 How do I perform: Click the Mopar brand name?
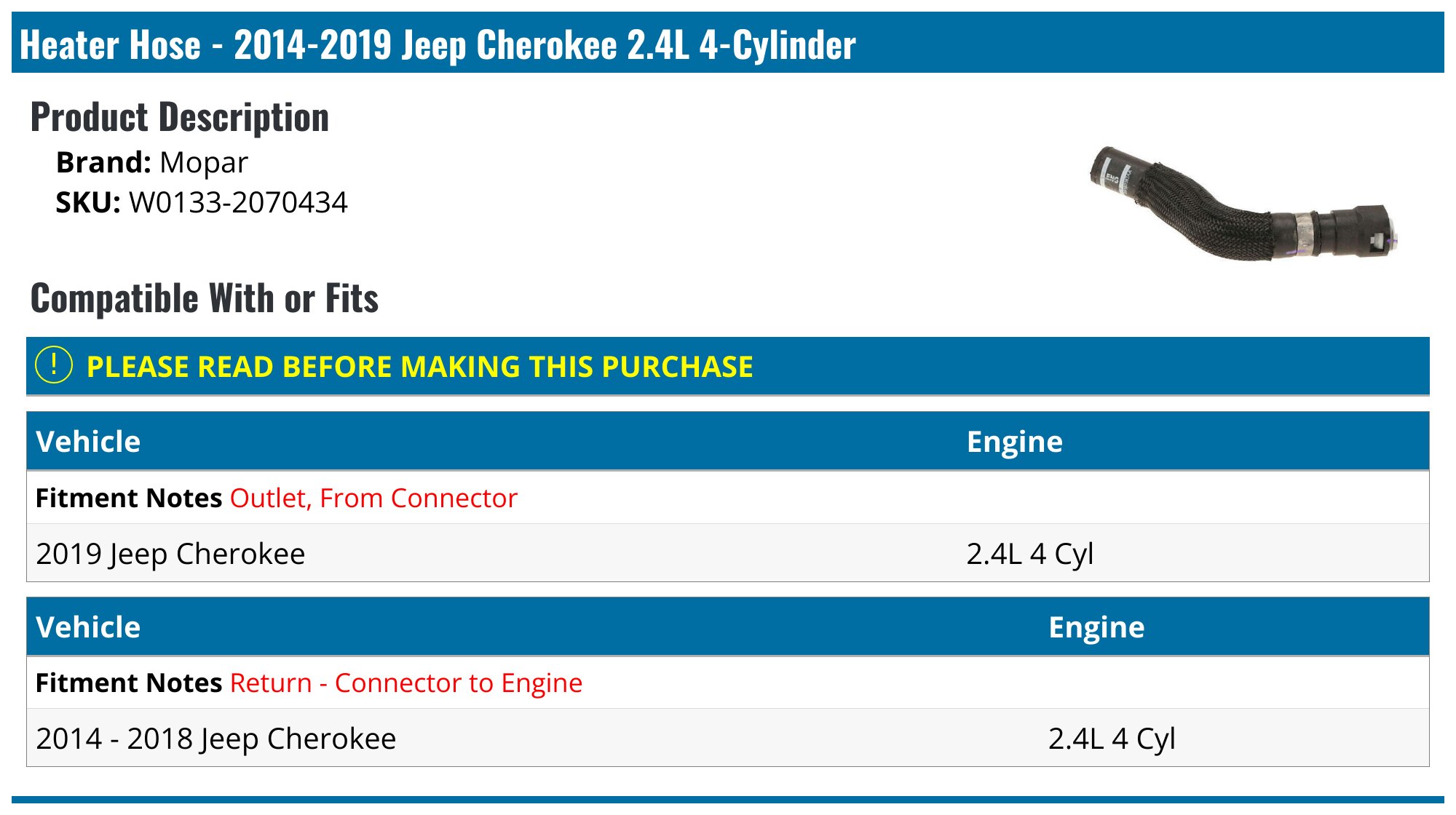pyautogui.click(x=204, y=162)
